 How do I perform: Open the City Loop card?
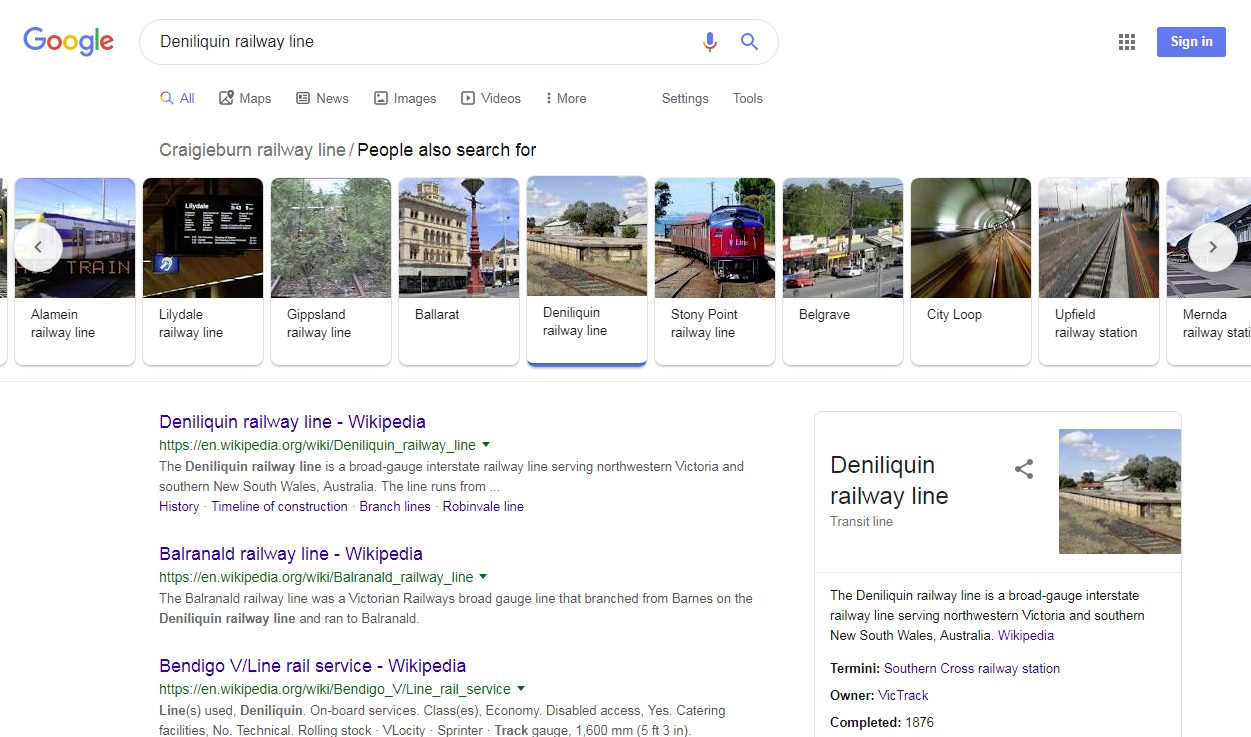[x=971, y=271]
